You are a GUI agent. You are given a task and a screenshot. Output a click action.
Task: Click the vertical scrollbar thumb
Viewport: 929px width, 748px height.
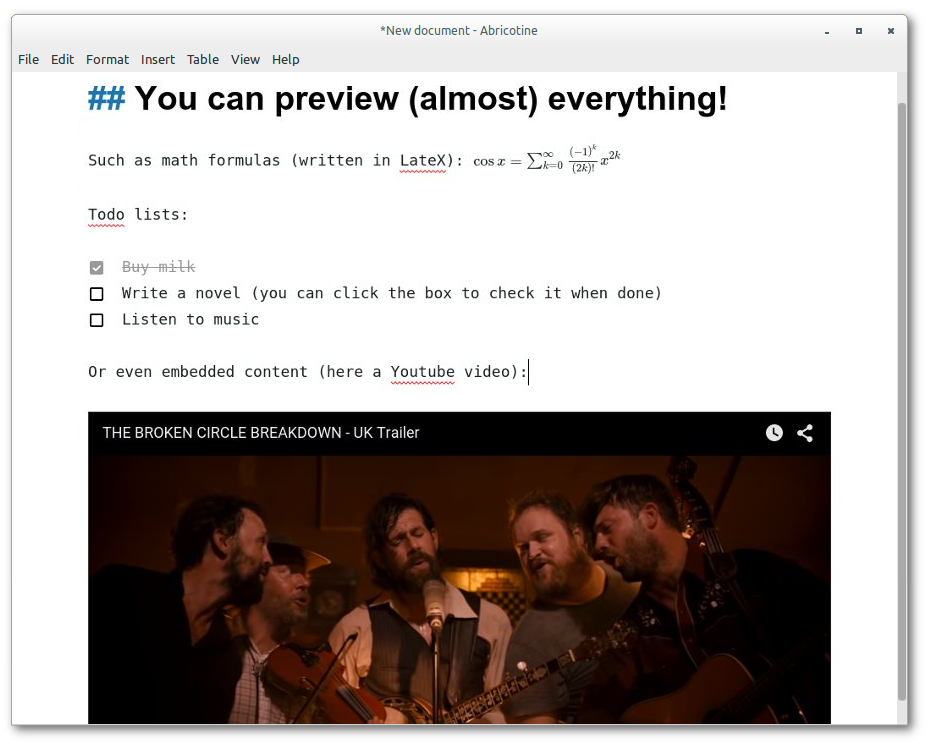point(902,402)
